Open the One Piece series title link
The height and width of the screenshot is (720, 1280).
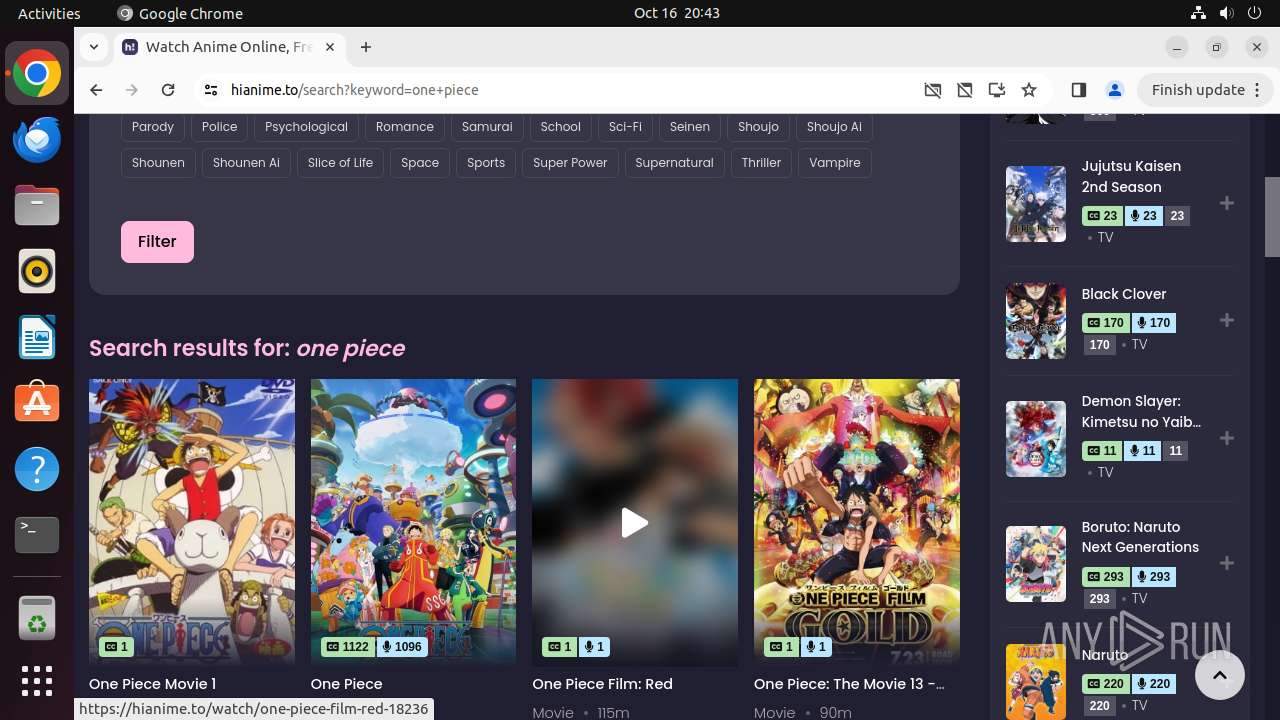click(x=347, y=684)
